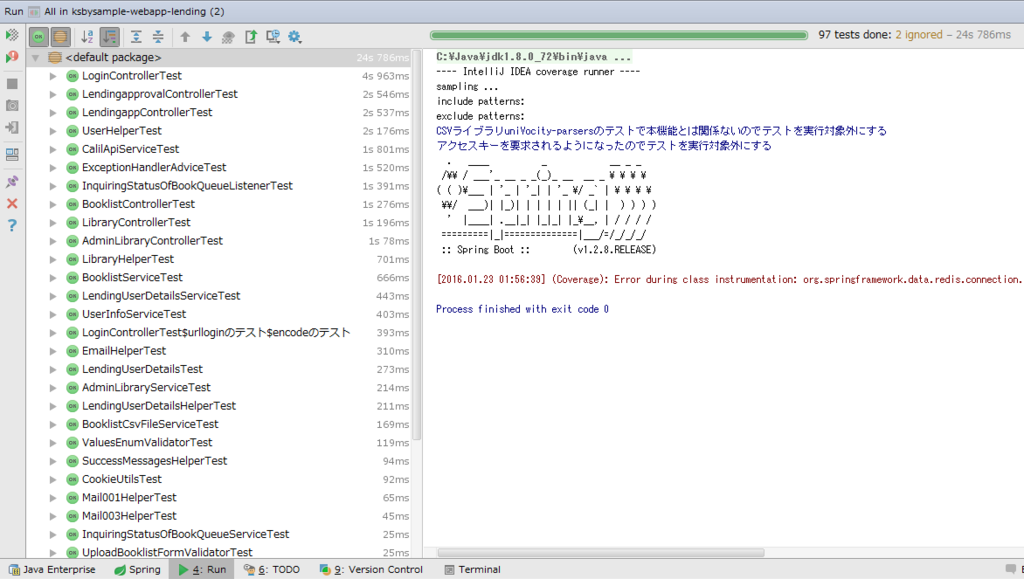Viewport: 1024px width, 579px height.
Task: Open Terminal tool window
Action: [x=472, y=569]
